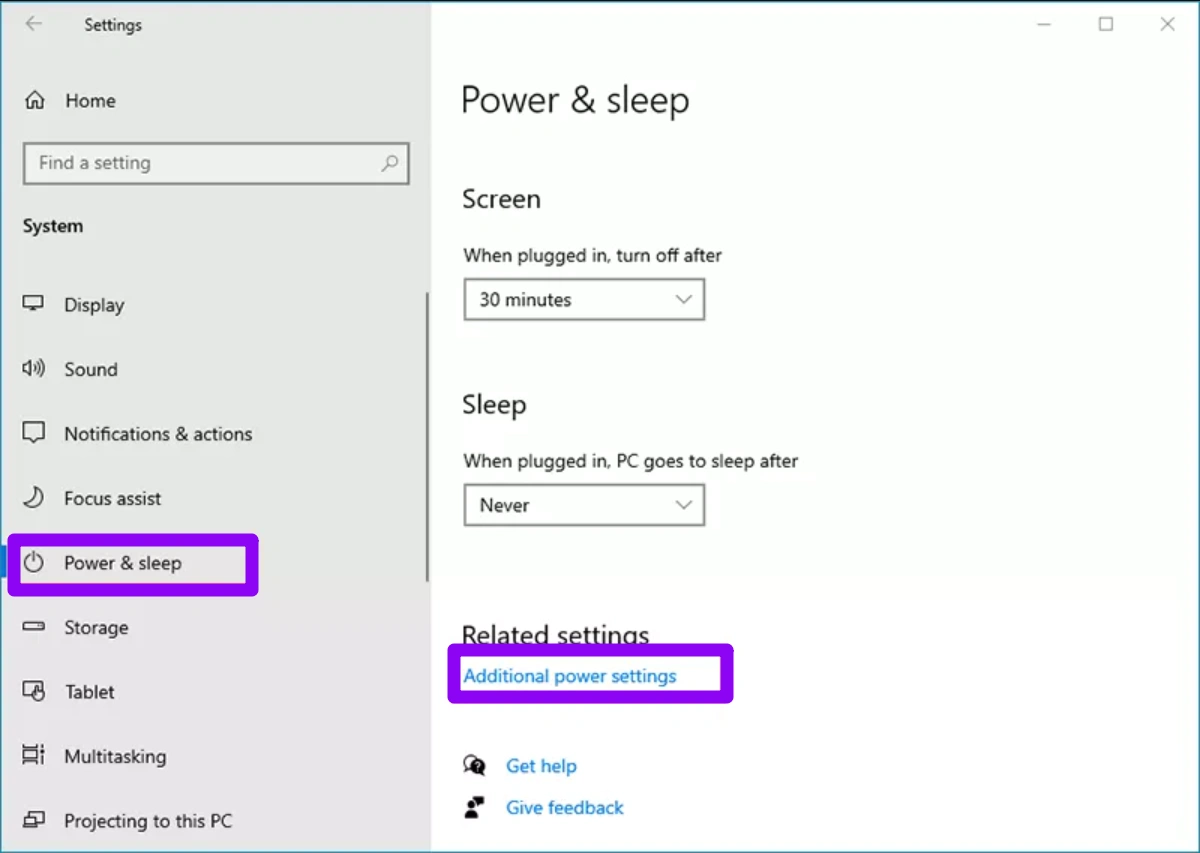Select Notifications & actions in sidebar
Image resolution: width=1200 pixels, height=853 pixels.
click(158, 434)
